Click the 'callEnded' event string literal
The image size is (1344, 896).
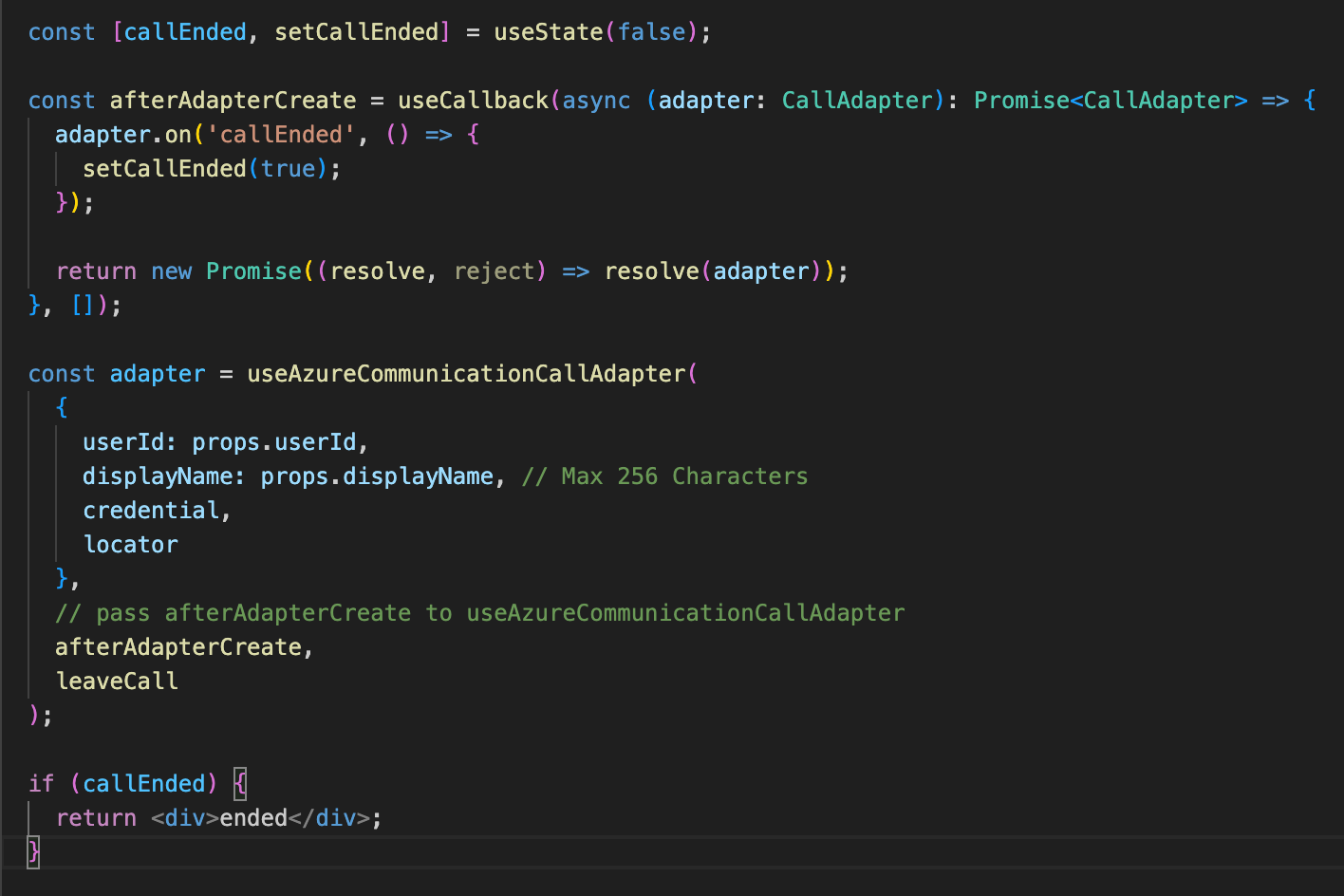click(x=280, y=134)
